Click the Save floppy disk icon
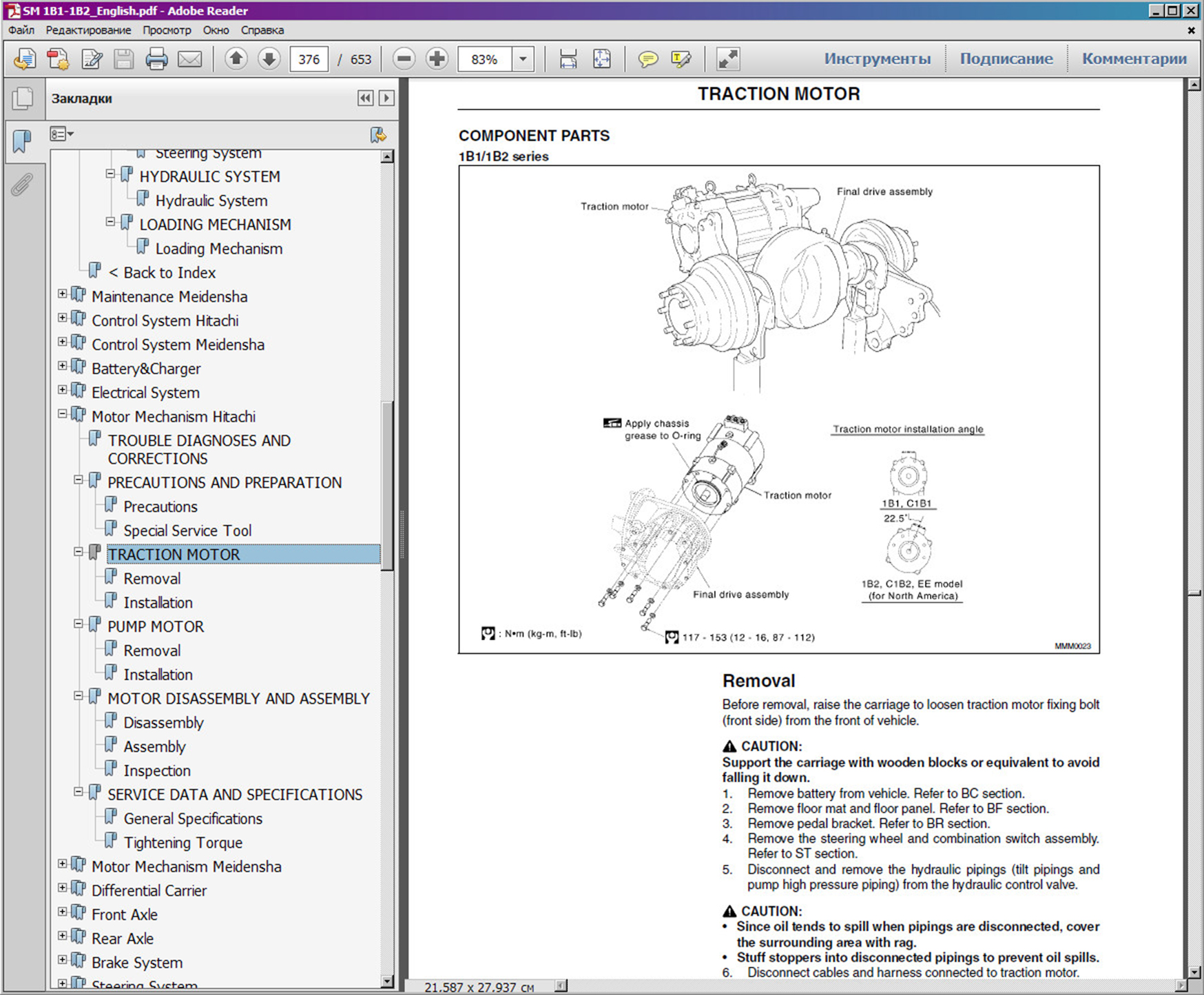The width and height of the screenshot is (1204, 995). [124, 60]
